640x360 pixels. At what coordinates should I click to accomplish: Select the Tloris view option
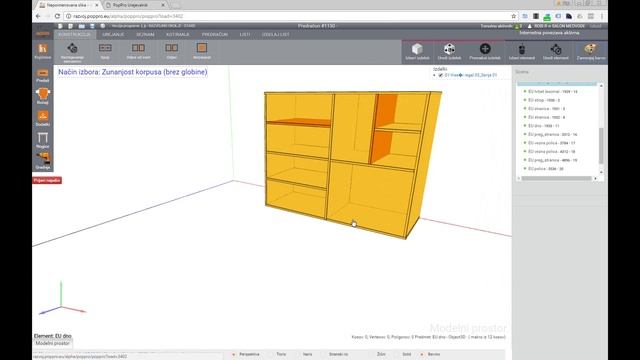click(x=281, y=354)
